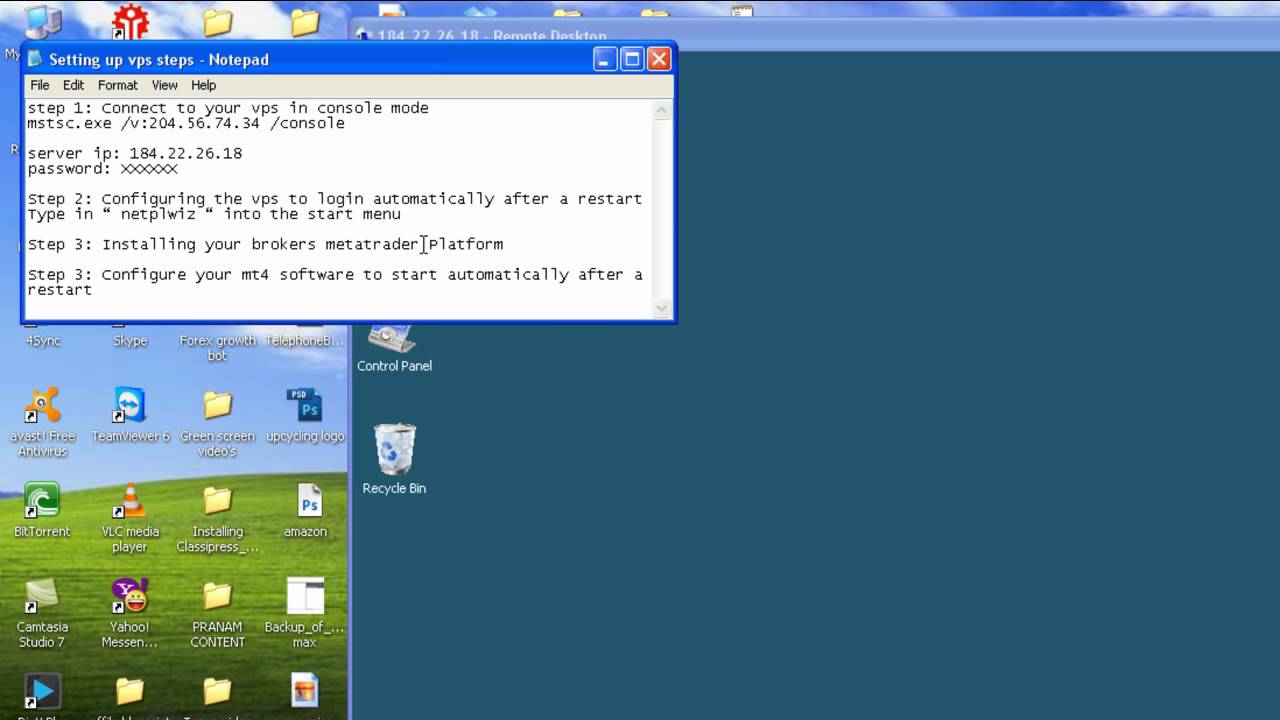Select the Control Panel icon in Remote Desktop
Image resolution: width=1280 pixels, height=720 pixels.
point(394,347)
